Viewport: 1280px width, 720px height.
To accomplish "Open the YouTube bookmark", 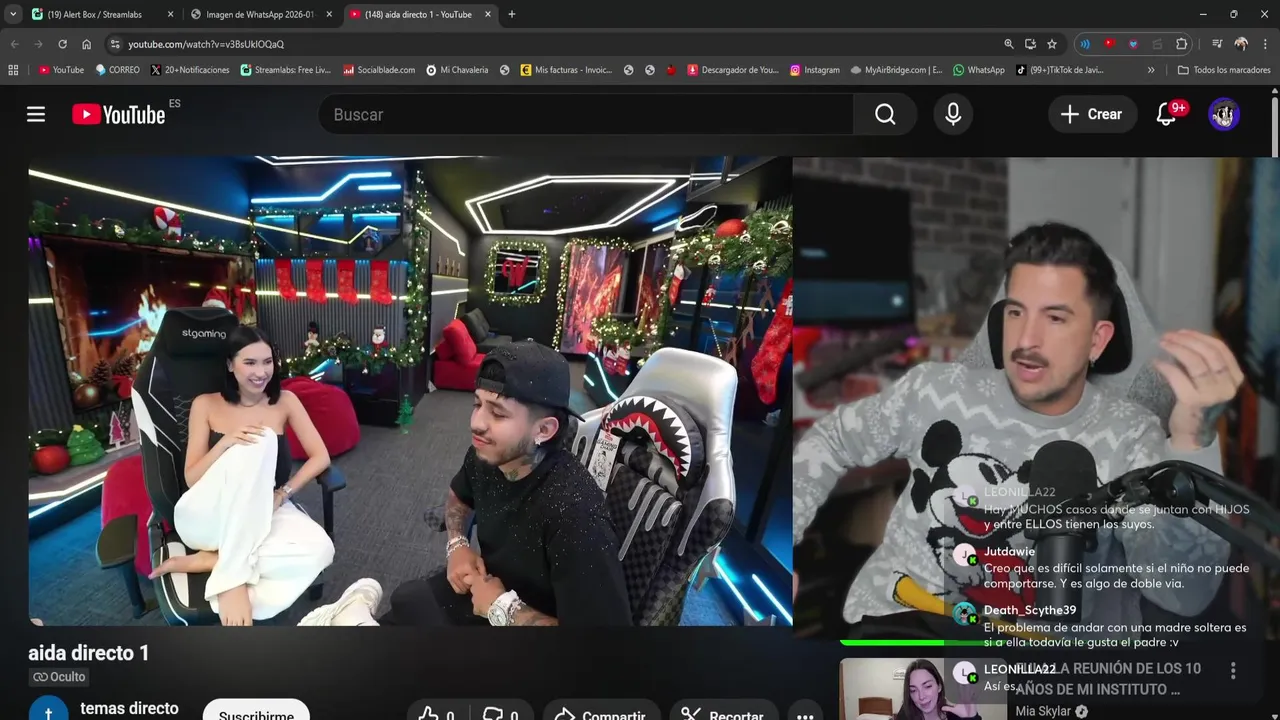I will pos(61,70).
